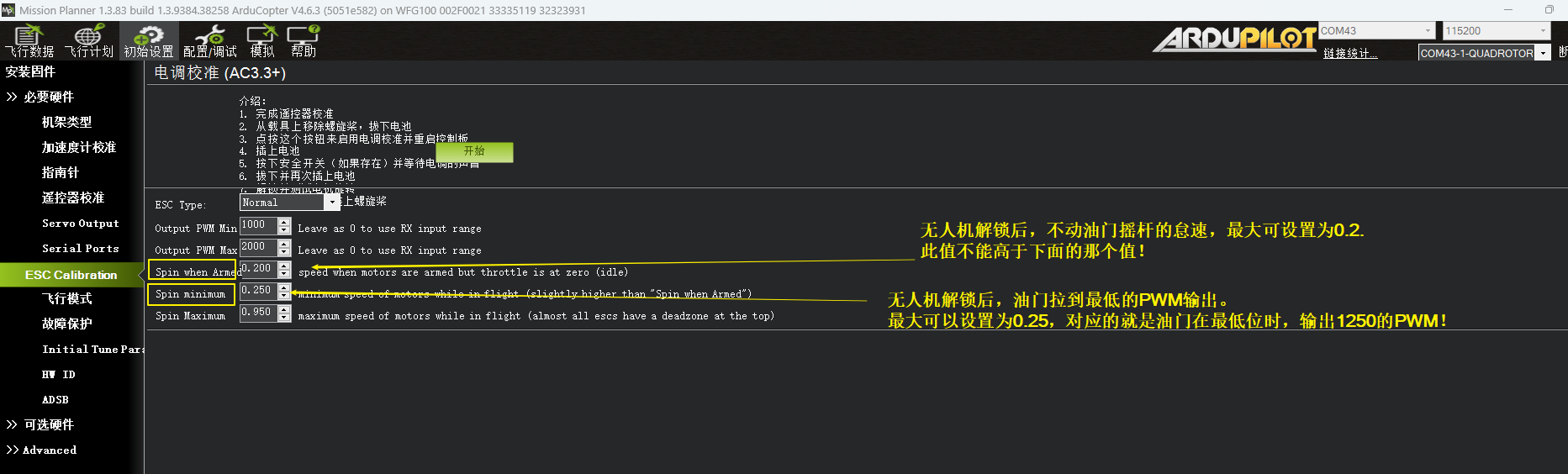The height and width of the screenshot is (474, 1568).
Task: Open the 模拟 simulation screen
Action: (x=262, y=41)
